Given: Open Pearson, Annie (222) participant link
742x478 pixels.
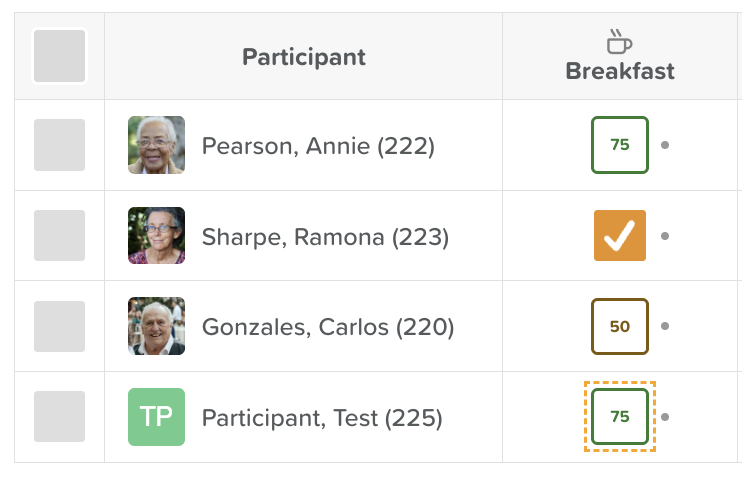Looking at the screenshot, I should pos(318,146).
